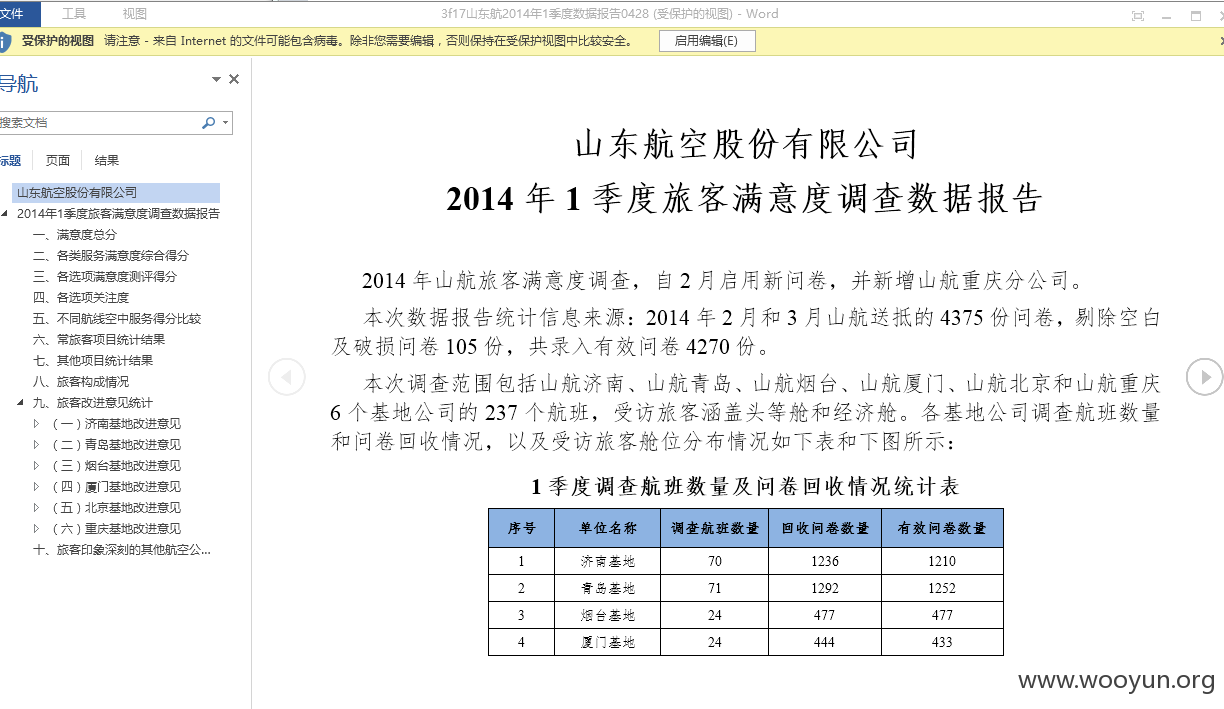Click the table header 有效问卷数量
1224x709 pixels.
coord(942,528)
